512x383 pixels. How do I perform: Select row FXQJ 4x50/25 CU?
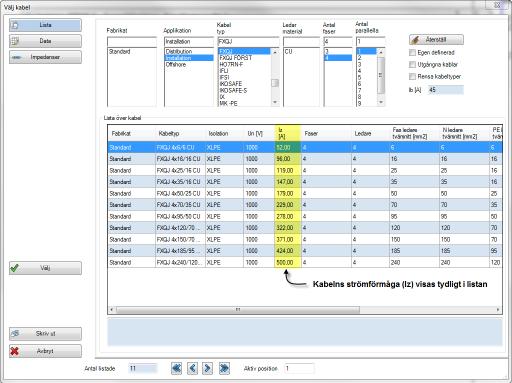[305, 194]
